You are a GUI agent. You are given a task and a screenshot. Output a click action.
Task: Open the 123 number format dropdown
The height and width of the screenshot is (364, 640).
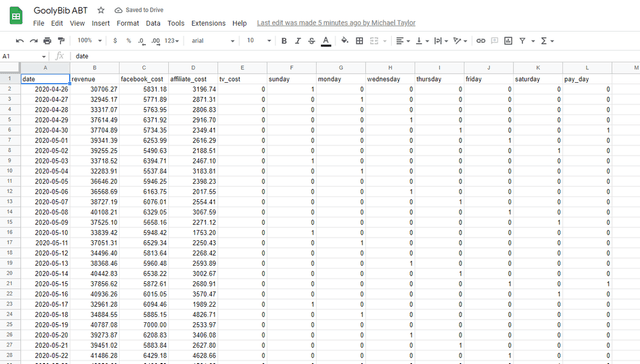pos(172,41)
